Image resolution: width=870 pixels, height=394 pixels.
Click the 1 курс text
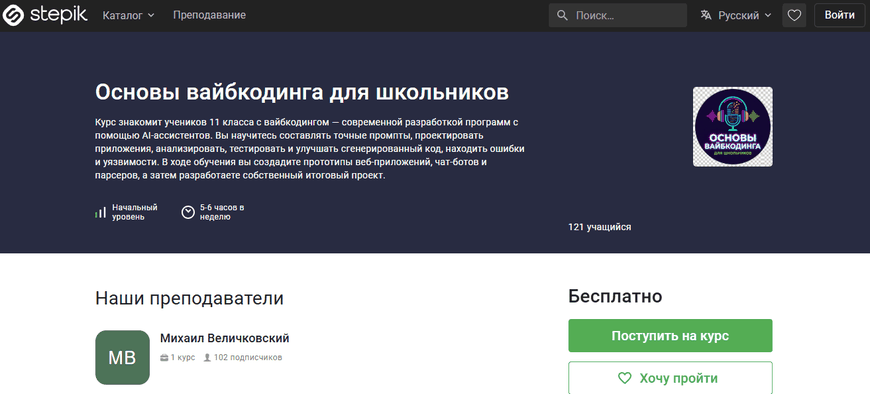(x=183, y=357)
